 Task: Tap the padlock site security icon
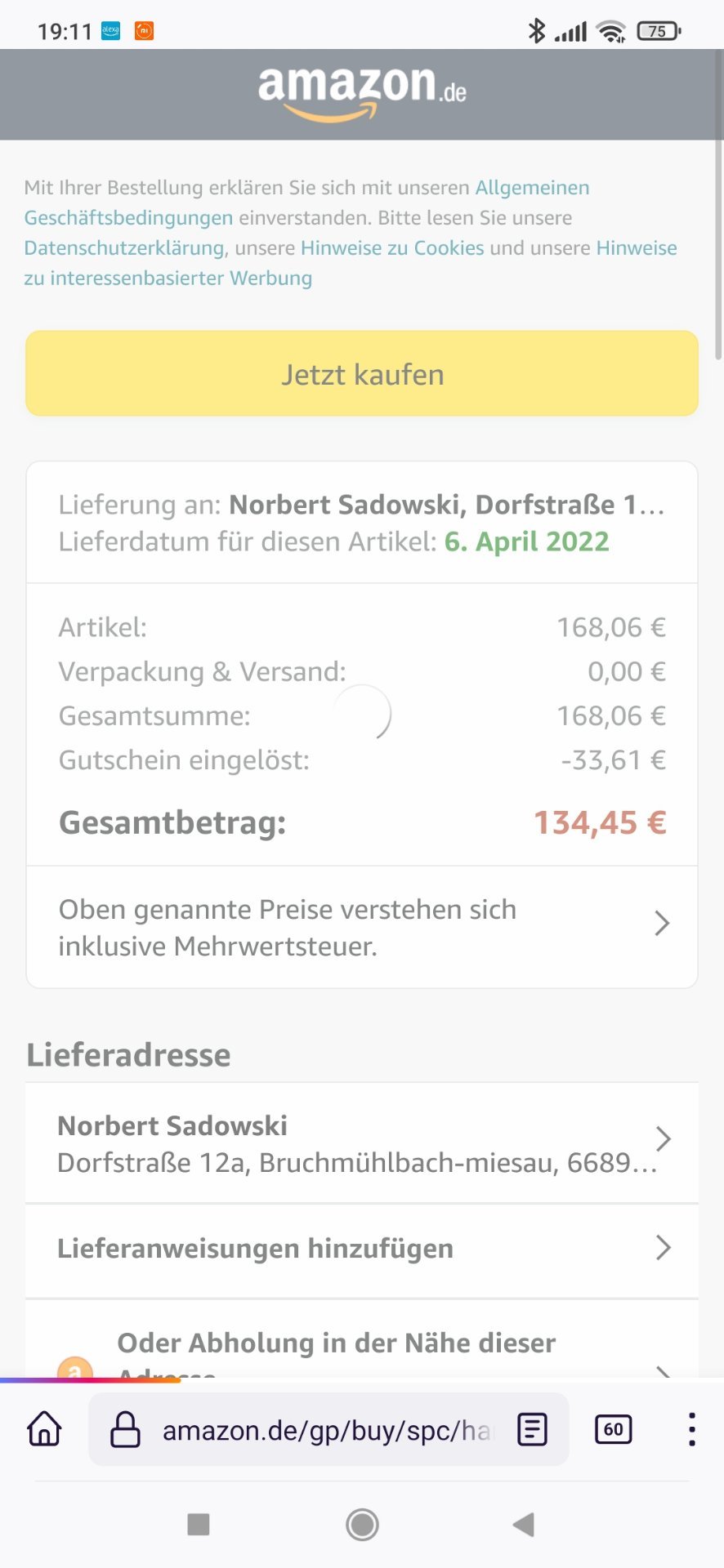point(125,1429)
